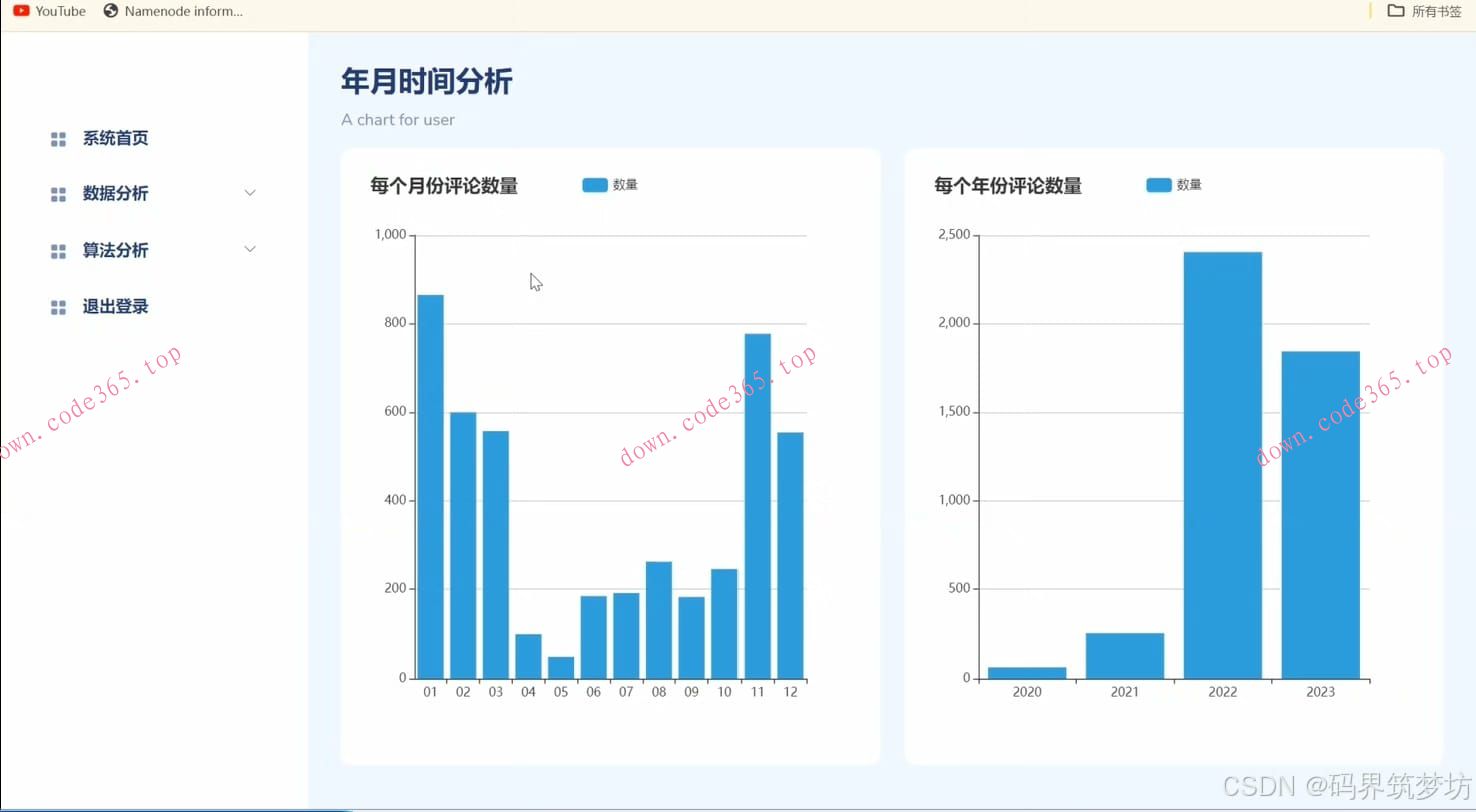Click the 800 label on monthly y-axis
This screenshot has height=812, width=1476.
pos(395,323)
